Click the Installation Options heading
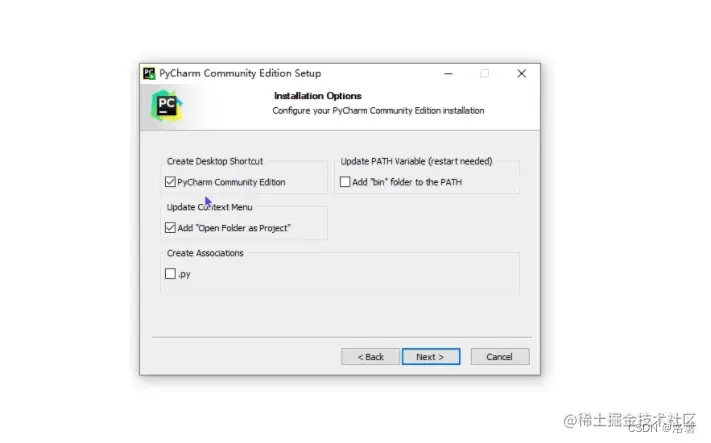 (x=317, y=96)
